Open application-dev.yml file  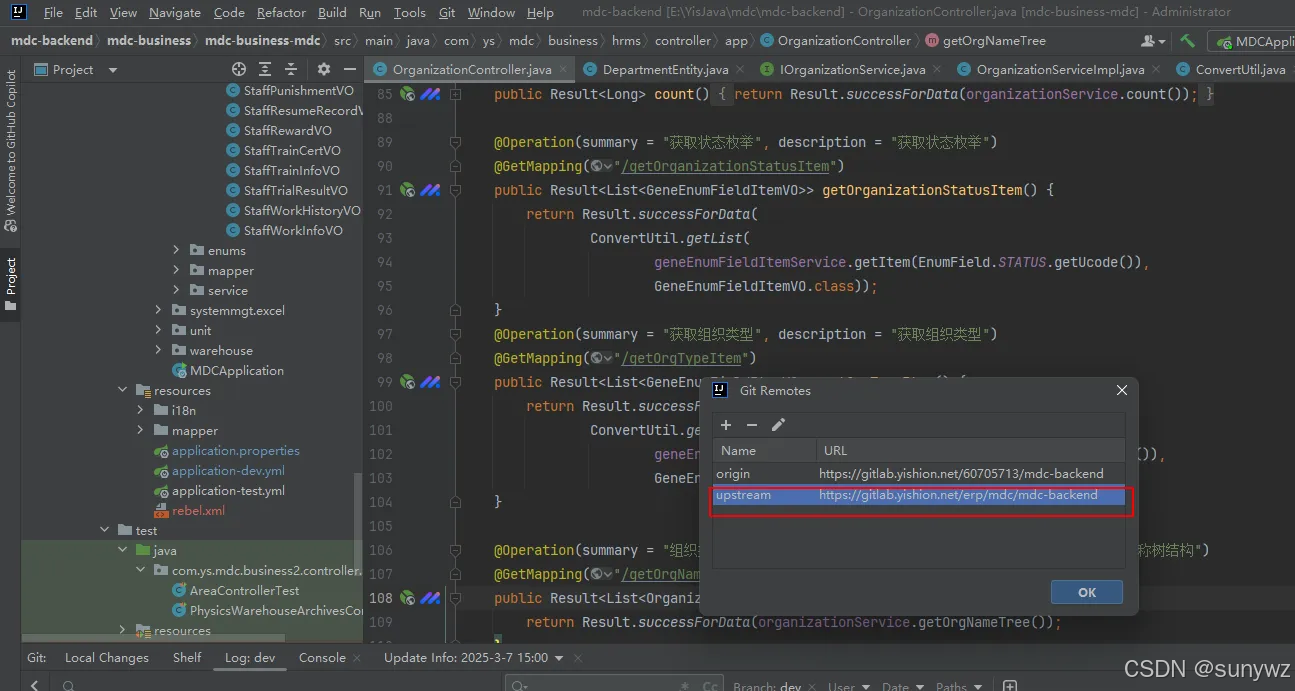[x=228, y=470]
